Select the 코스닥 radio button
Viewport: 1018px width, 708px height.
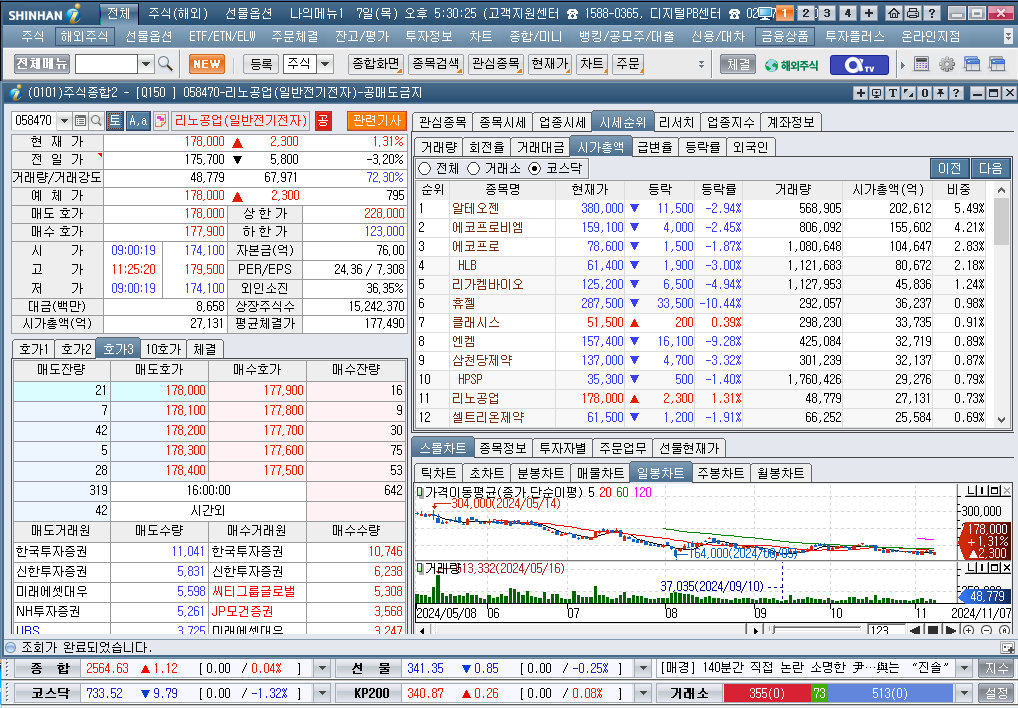point(534,169)
